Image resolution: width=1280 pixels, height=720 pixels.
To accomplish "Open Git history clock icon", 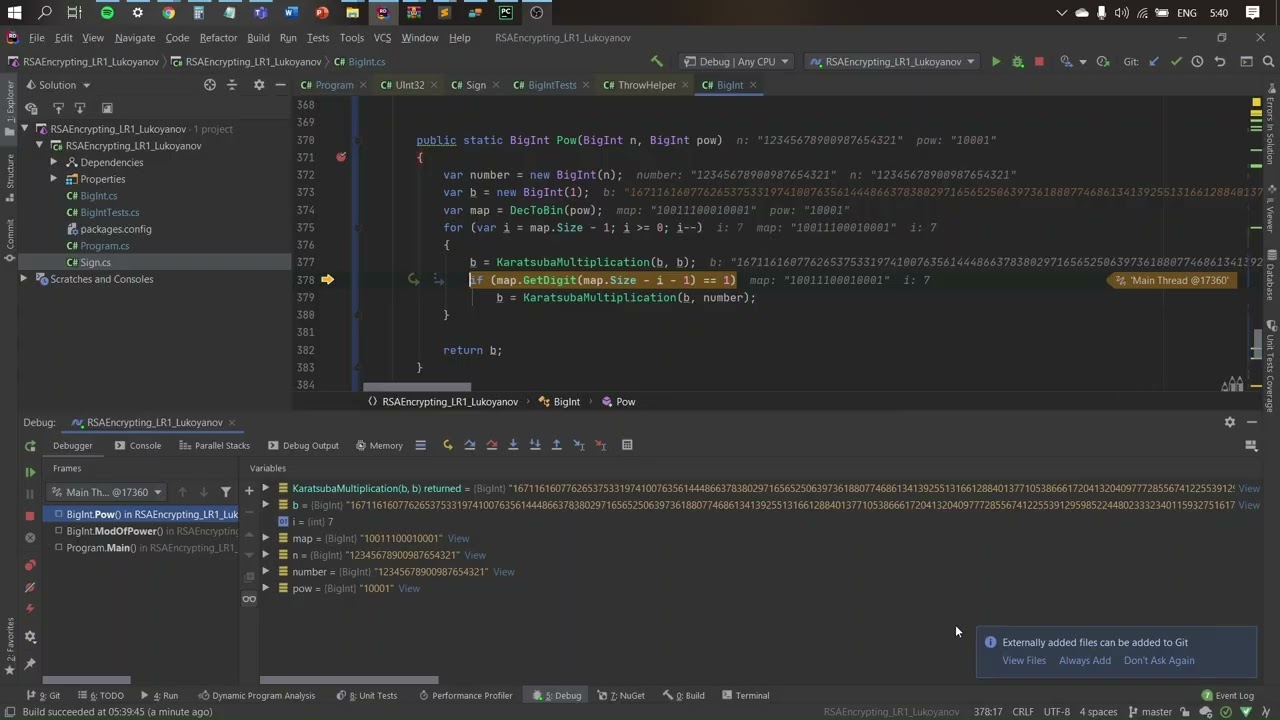I will 1198,61.
